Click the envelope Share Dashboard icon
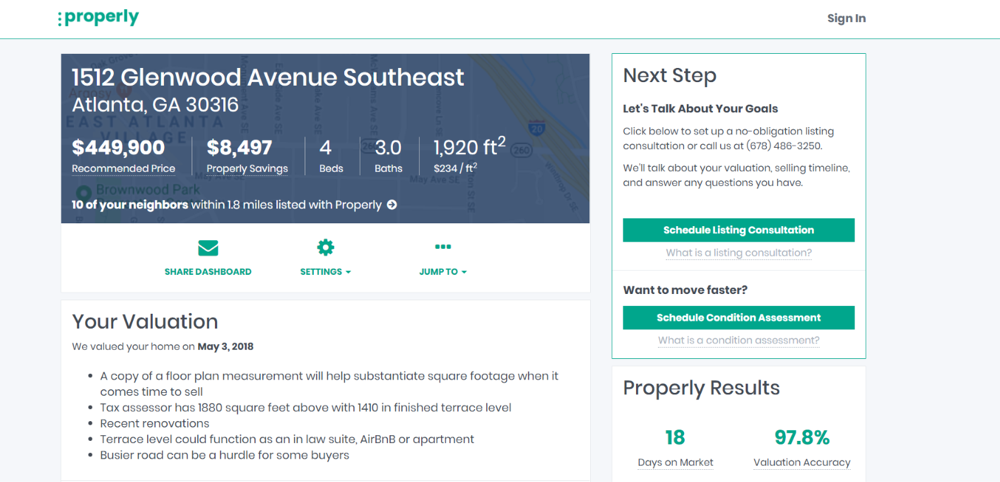This screenshot has height=482, width=1000. 208,248
